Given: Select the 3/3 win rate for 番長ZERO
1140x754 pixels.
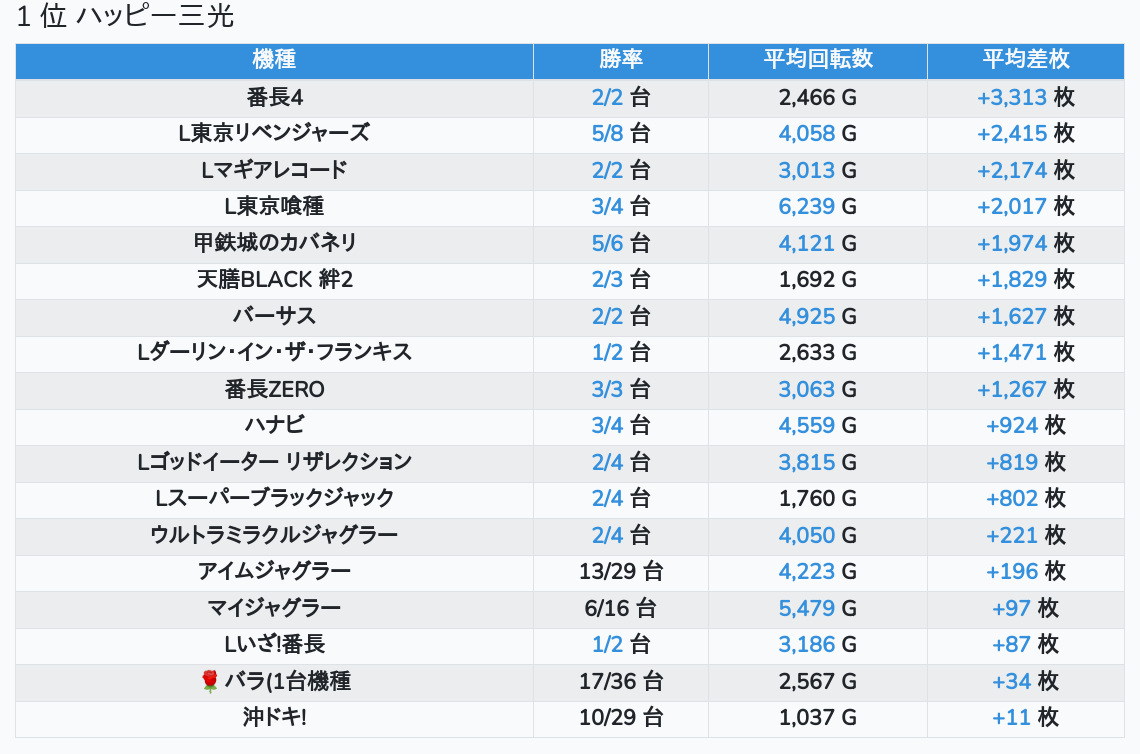Looking at the screenshot, I should point(607,390).
